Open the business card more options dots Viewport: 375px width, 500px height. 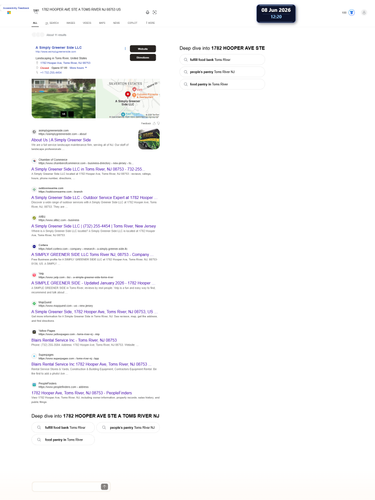pyautogui.click(x=125, y=48)
